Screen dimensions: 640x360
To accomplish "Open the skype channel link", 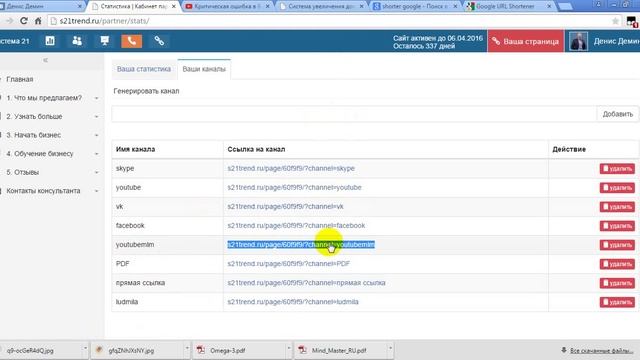I will tap(291, 168).
